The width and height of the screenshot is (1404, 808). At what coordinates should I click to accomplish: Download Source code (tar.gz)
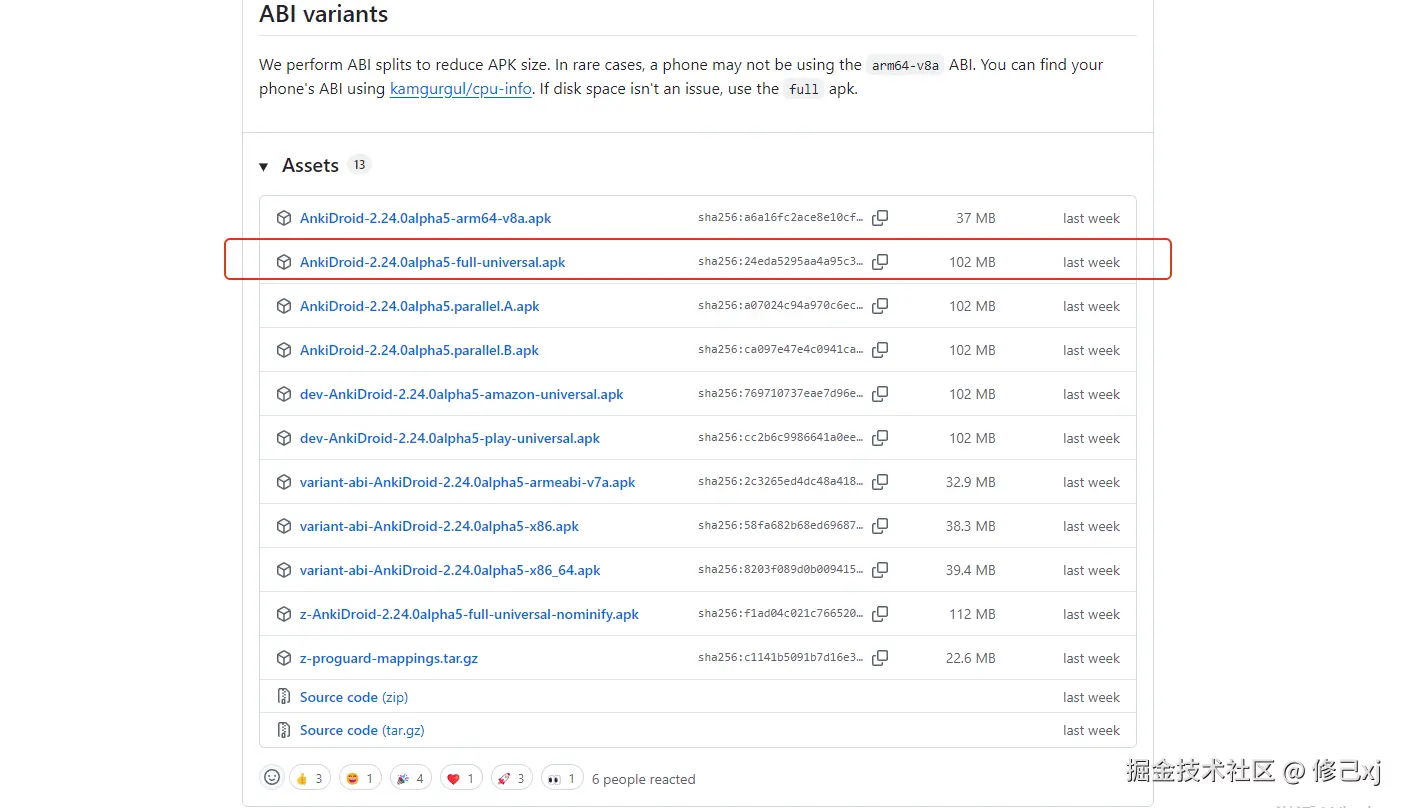tap(362, 730)
